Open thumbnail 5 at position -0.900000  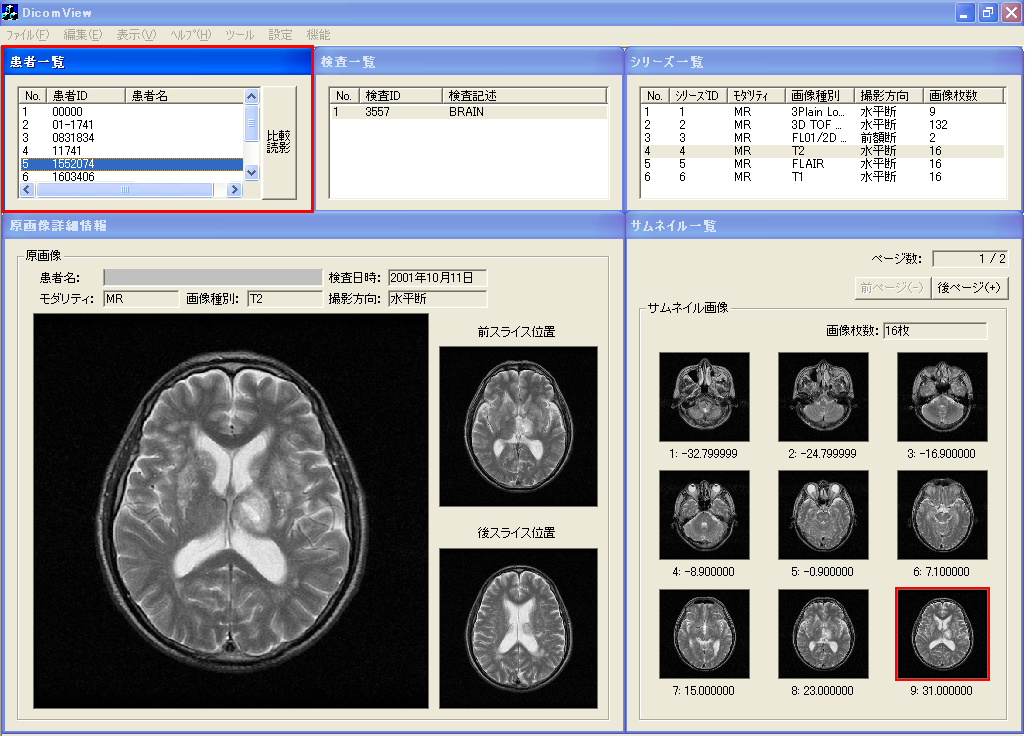coord(823,515)
